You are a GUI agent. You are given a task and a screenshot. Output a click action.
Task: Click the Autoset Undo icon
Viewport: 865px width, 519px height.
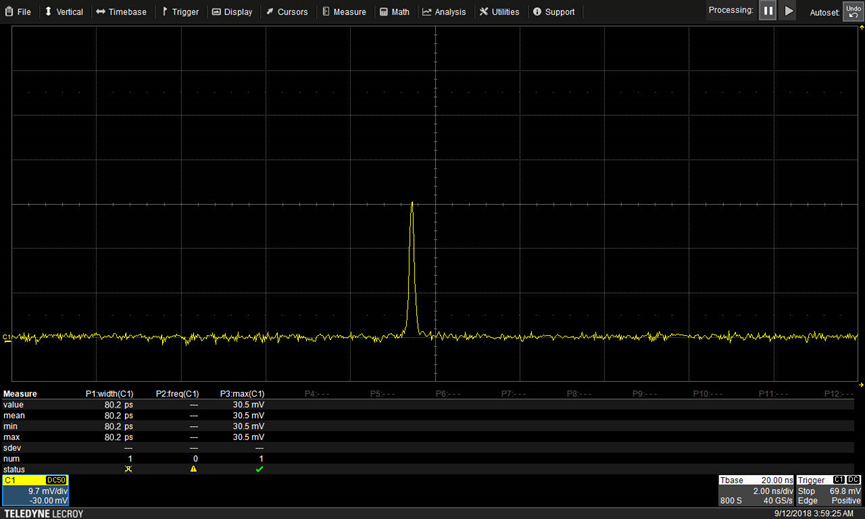point(853,11)
